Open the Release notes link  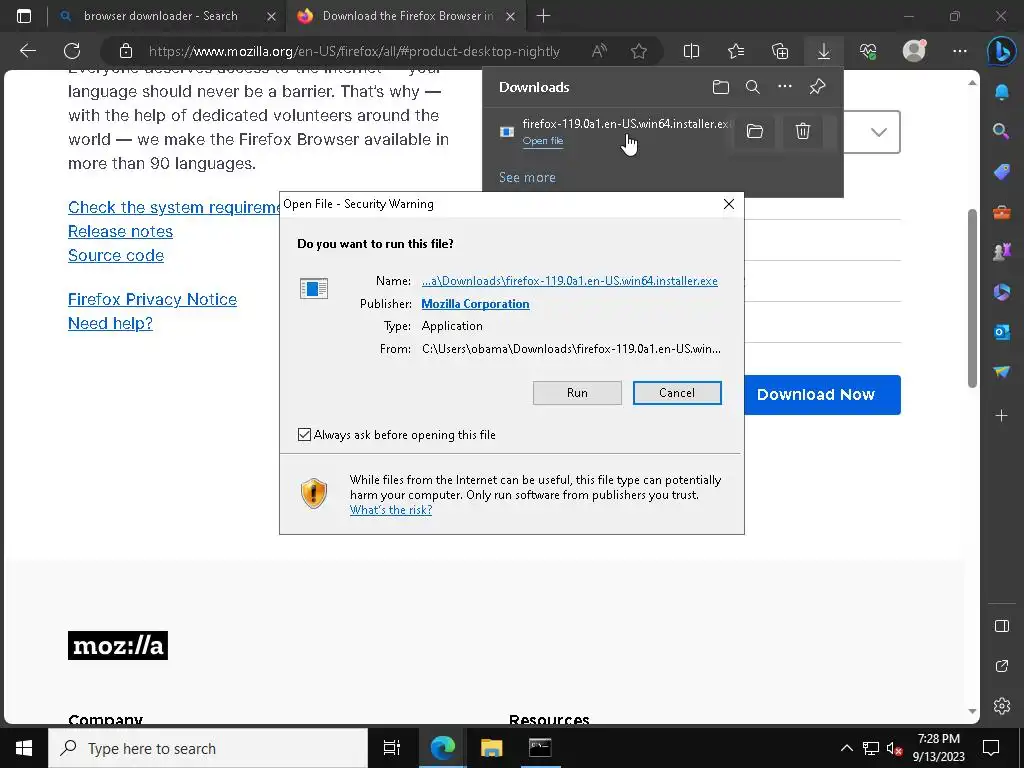coord(120,231)
